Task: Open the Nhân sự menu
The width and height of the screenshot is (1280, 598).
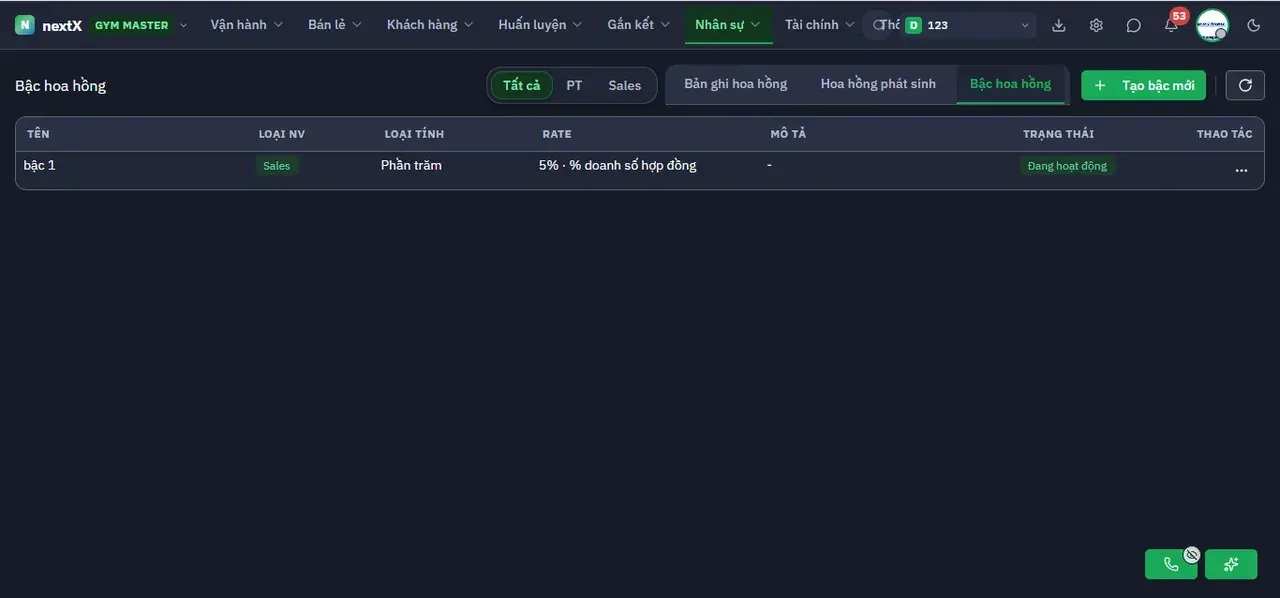Action: [x=728, y=25]
